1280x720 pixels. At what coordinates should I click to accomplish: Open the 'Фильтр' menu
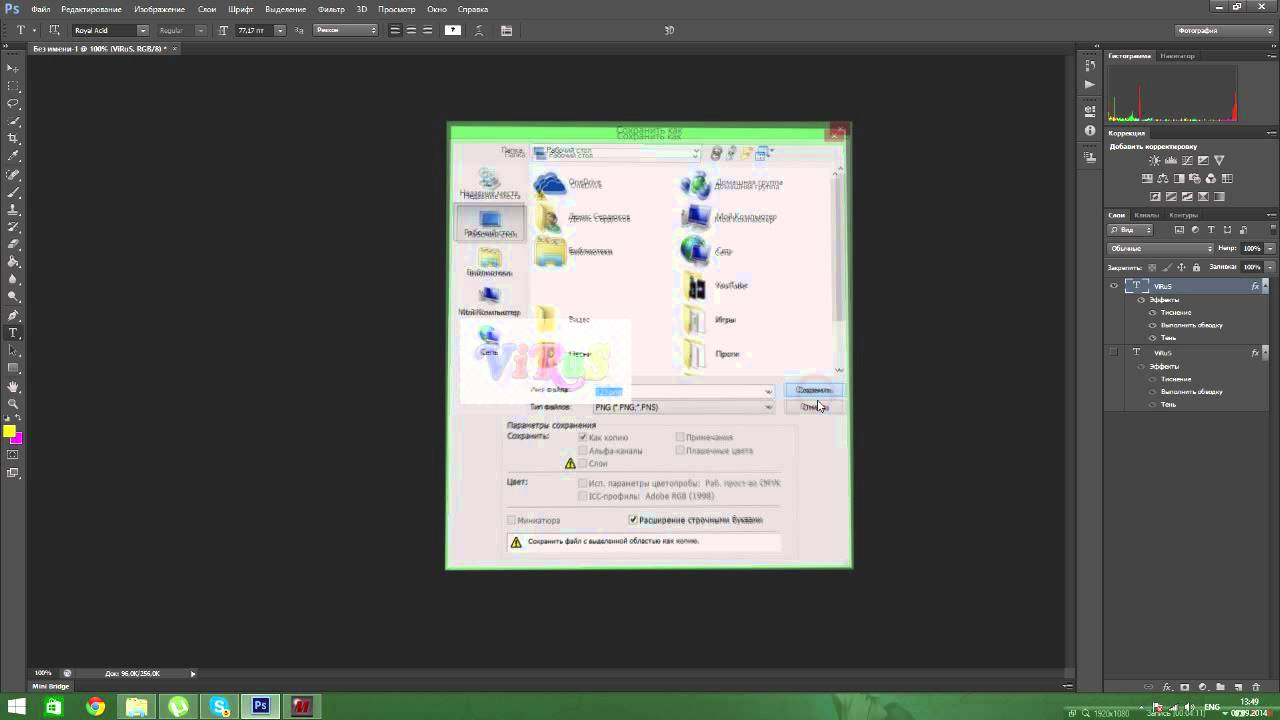coord(331,9)
